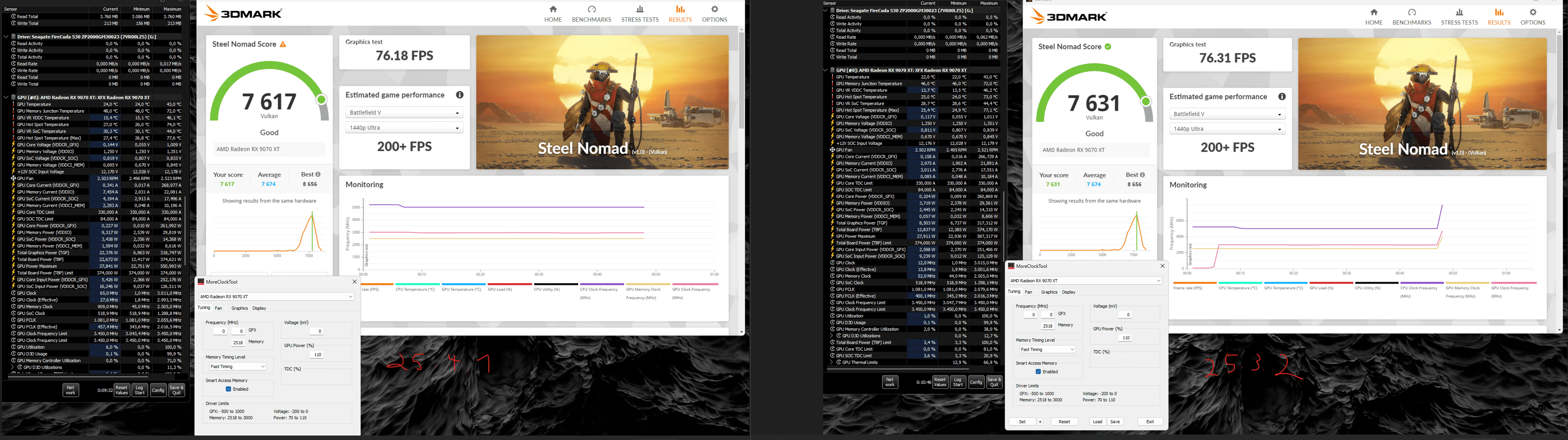Click the Steel Nomad artwork beside 76.31 FPS
This screenshot has height=440, width=1568.
click(x=1422, y=104)
